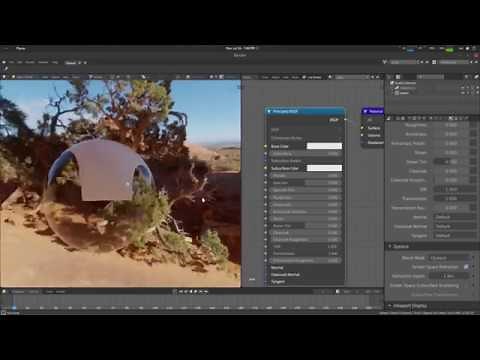
Task: Open the Render menu
Action: [30, 62]
